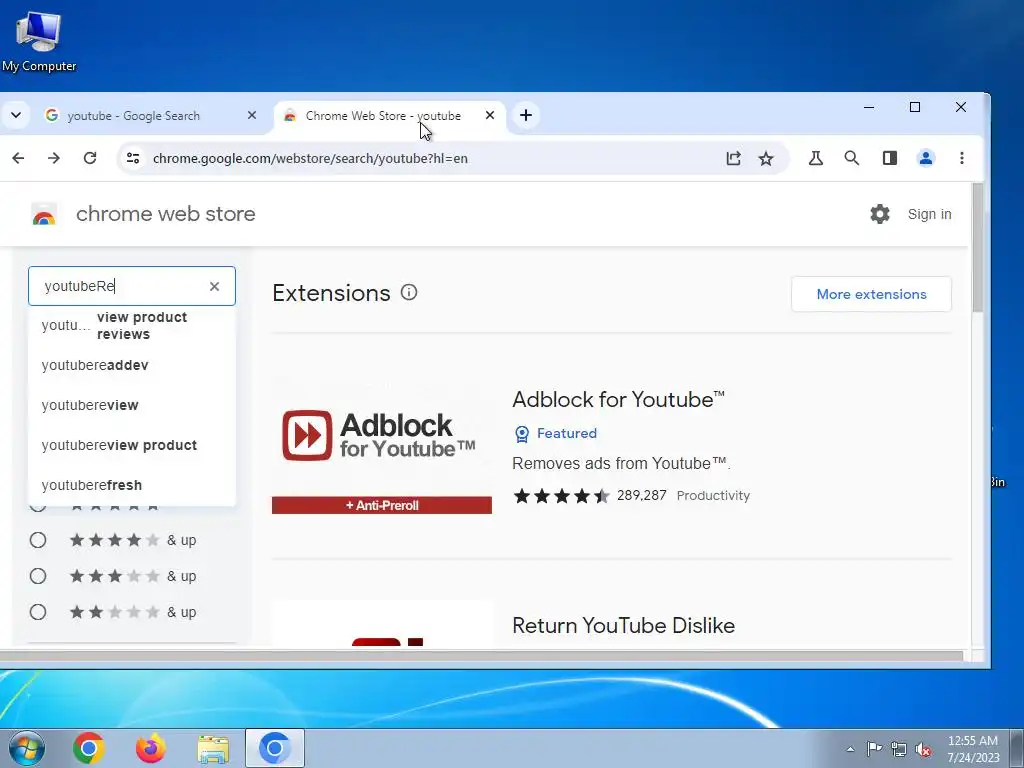Viewport: 1024px width, 768px height.
Task: Open web store settings gear
Action: tap(880, 214)
